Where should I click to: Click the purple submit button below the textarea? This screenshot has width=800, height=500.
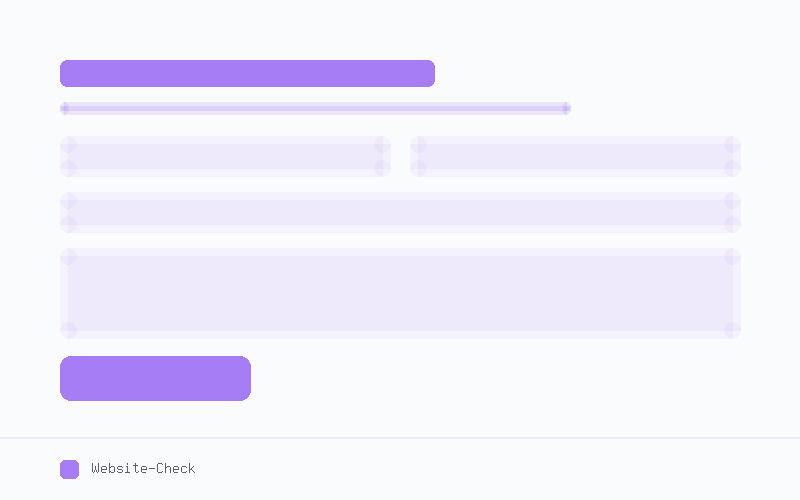pos(156,379)
